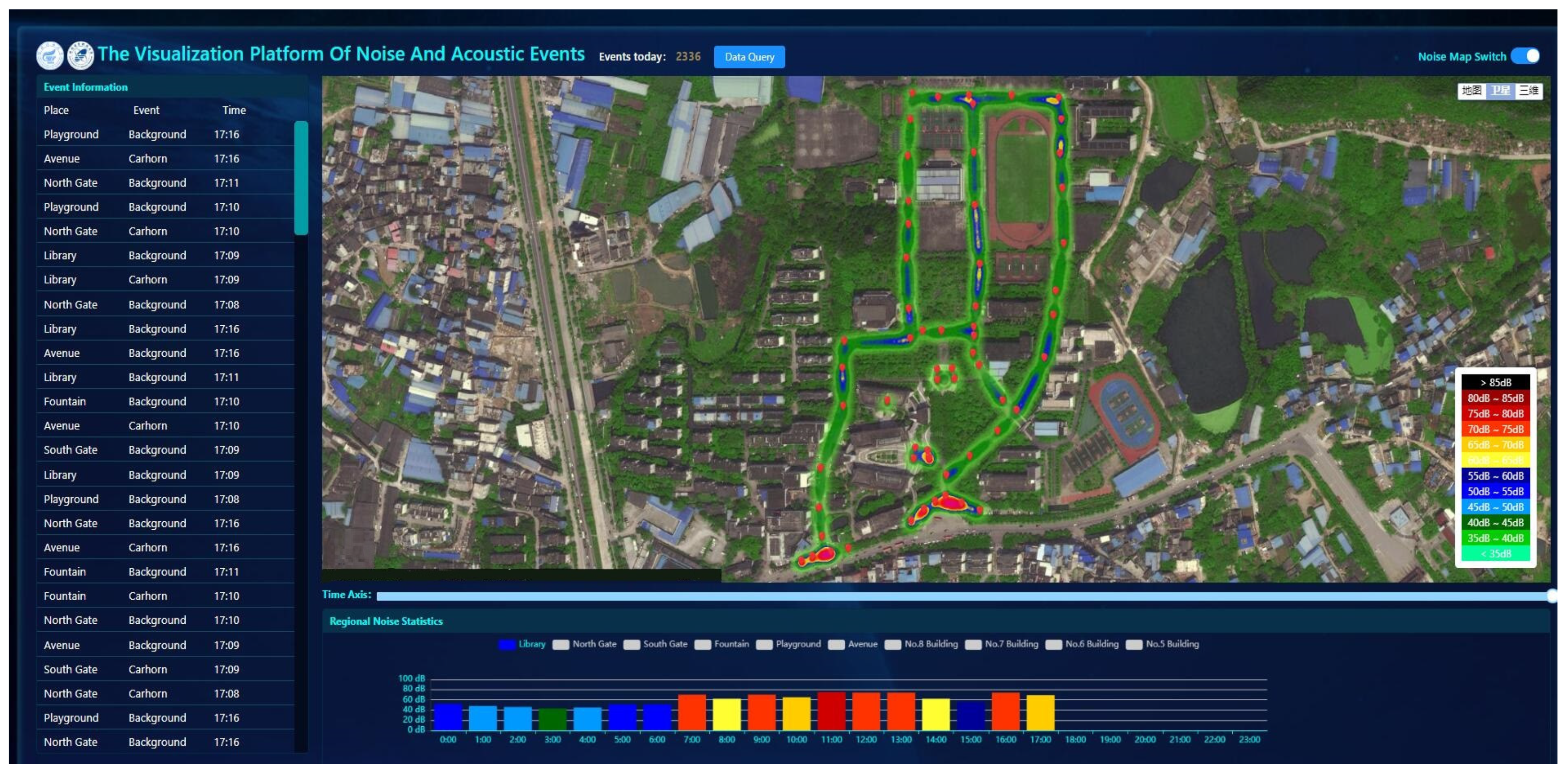Viewport: 1568px width, 776px height.
Task: Click the Events today count 2336
Action: [x=688, y=56]
